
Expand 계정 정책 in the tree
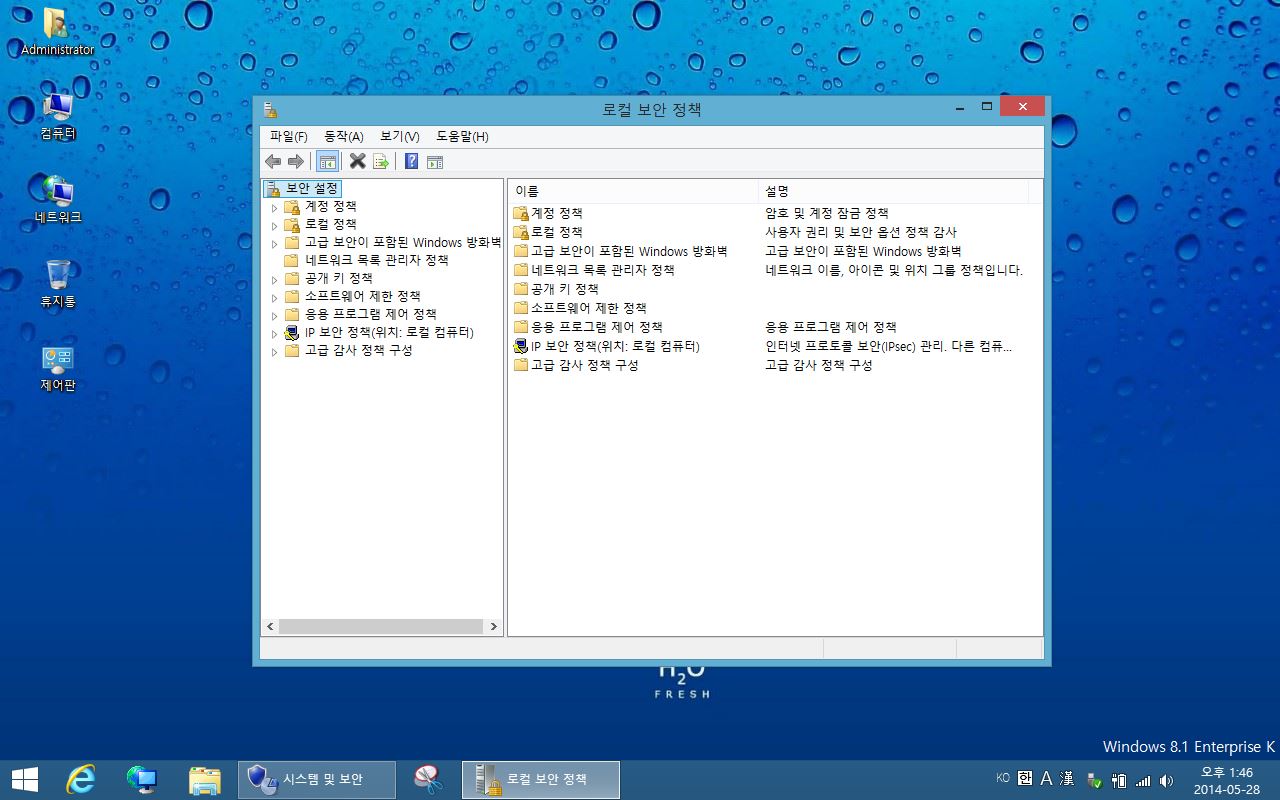click(274, 208)
